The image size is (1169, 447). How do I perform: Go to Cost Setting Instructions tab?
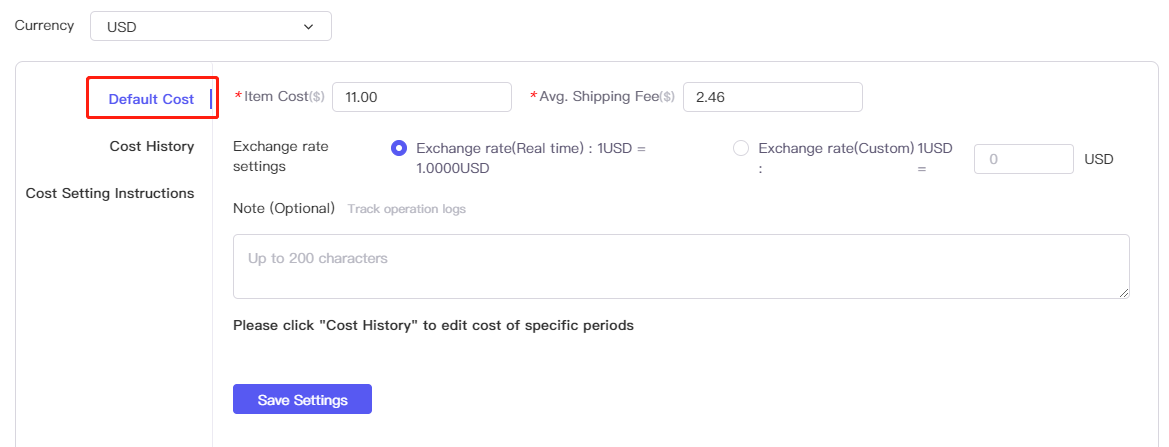pos(110,193)
